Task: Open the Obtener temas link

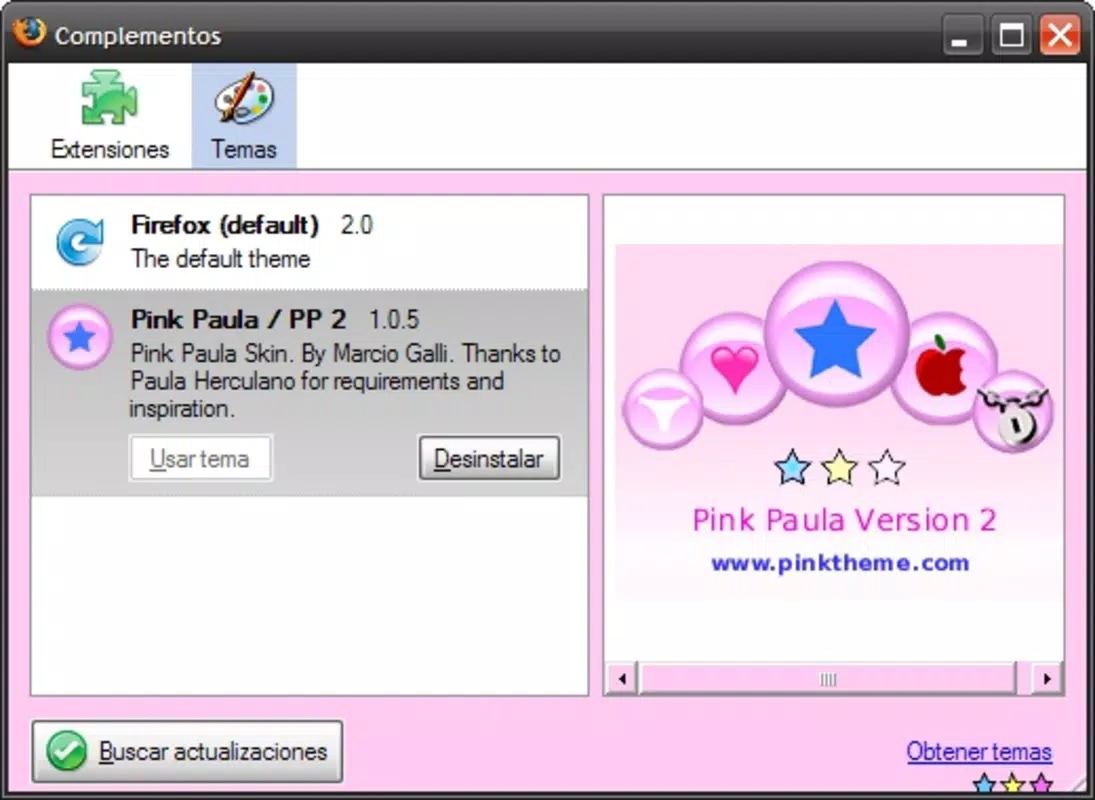Action: [x=979, y=751]
